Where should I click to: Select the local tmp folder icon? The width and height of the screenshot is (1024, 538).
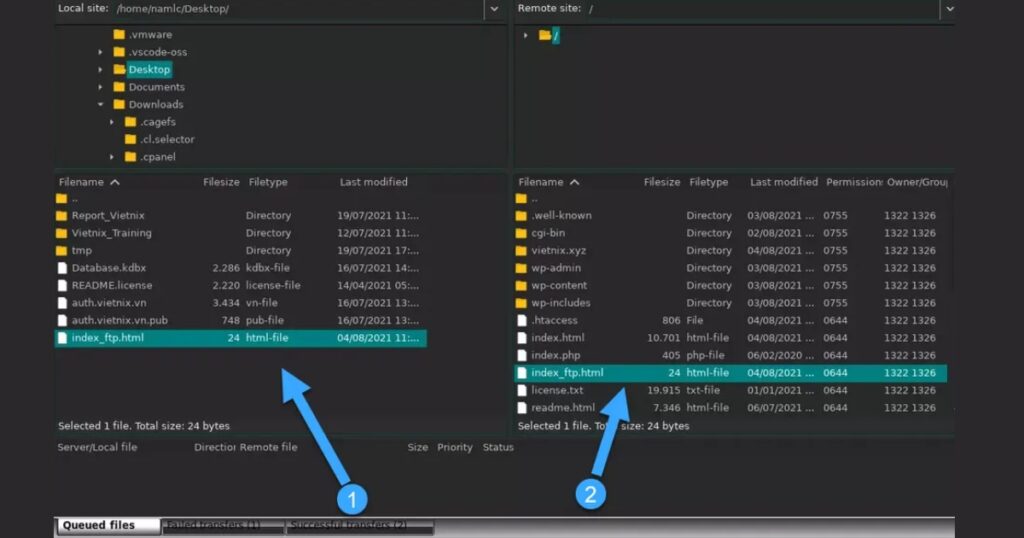[x=61, y=251]
